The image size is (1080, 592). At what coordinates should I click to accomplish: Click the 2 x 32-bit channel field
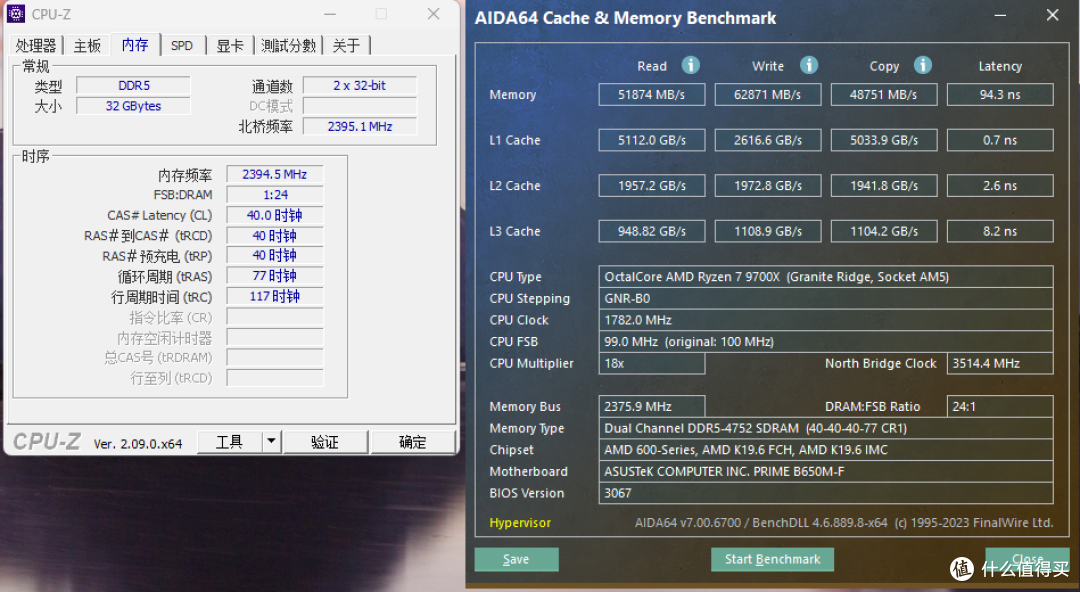tap(360, 85)
